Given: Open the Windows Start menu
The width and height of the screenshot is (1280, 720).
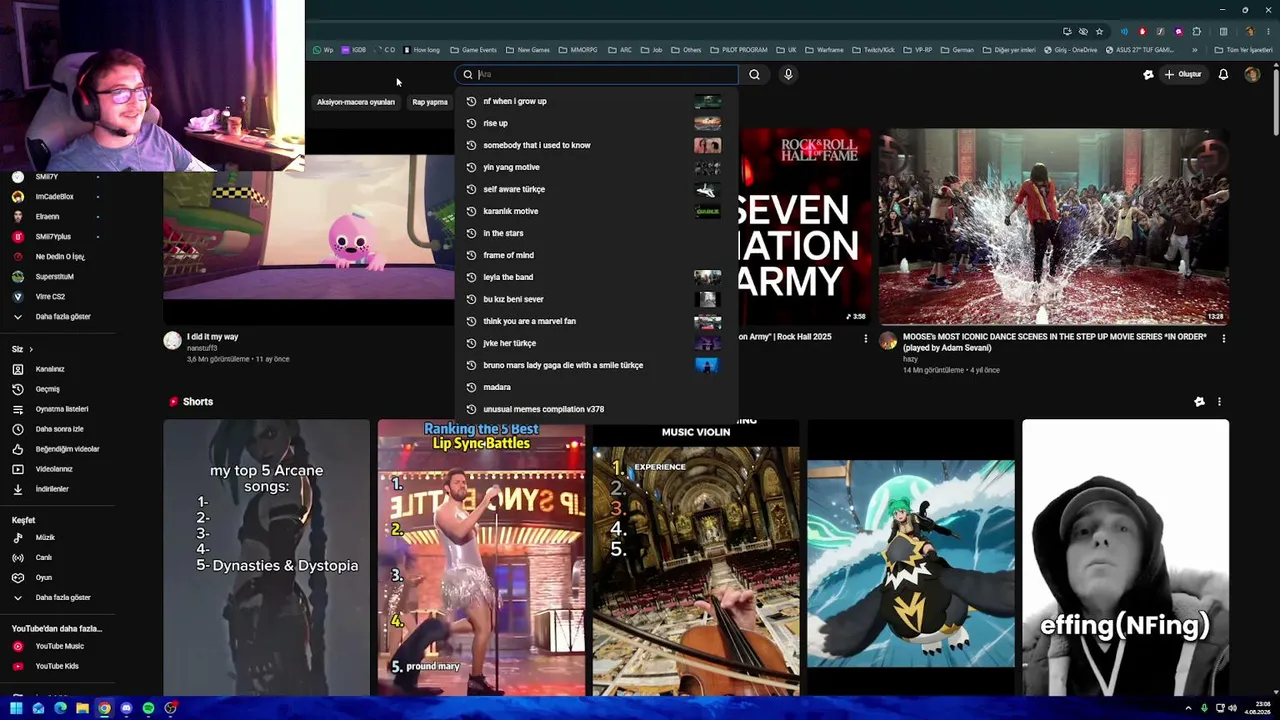Looking at the screenshot, I should coord(17,708).
